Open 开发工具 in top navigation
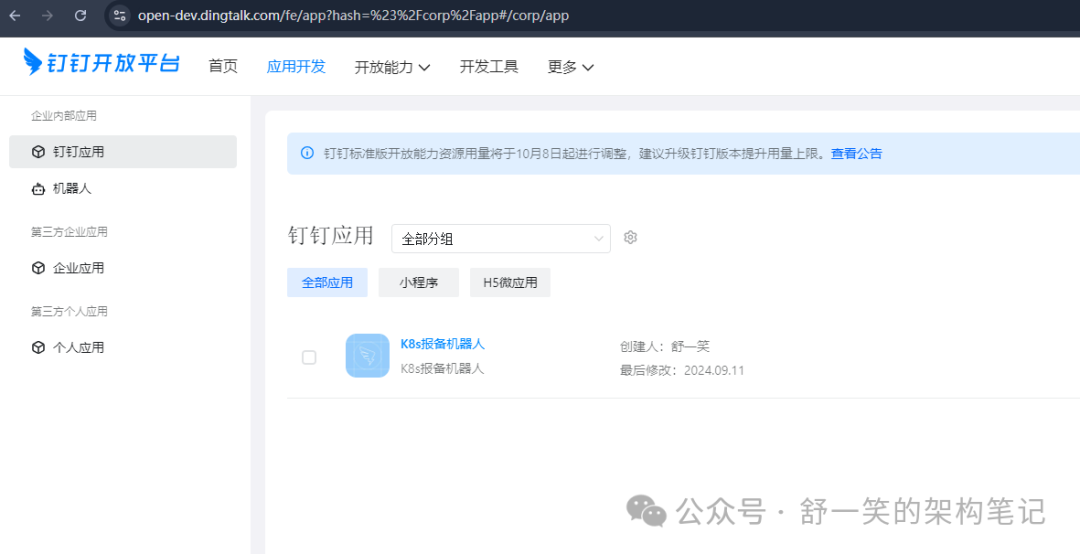Viewport: 1080px width, 554px height. (x=489, y=66)
